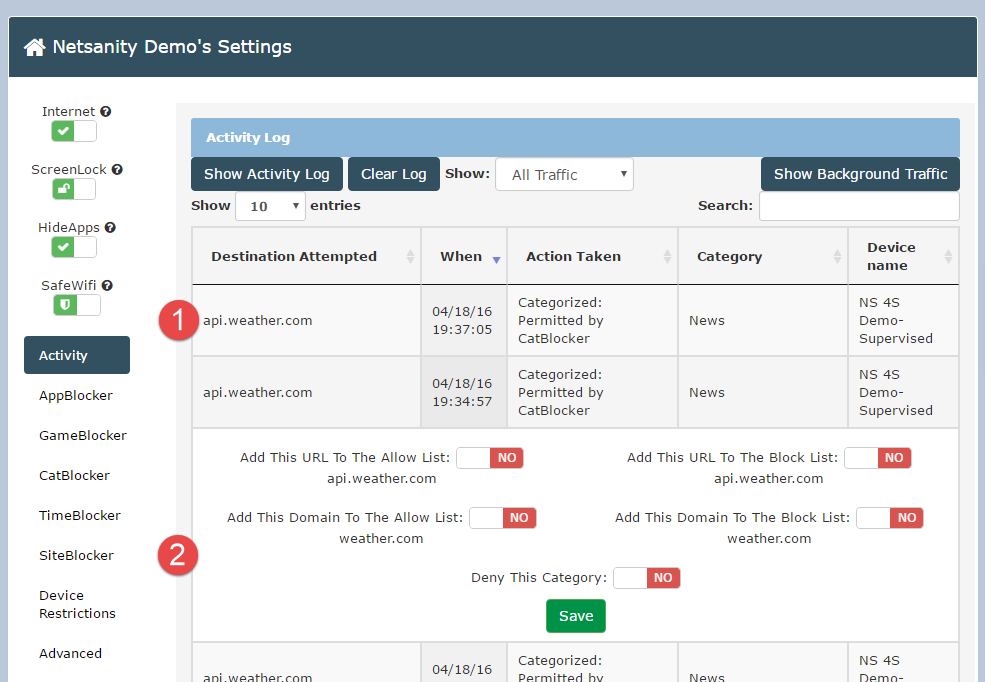Toggle Add This URL To The Allow List

coord(490,458)
